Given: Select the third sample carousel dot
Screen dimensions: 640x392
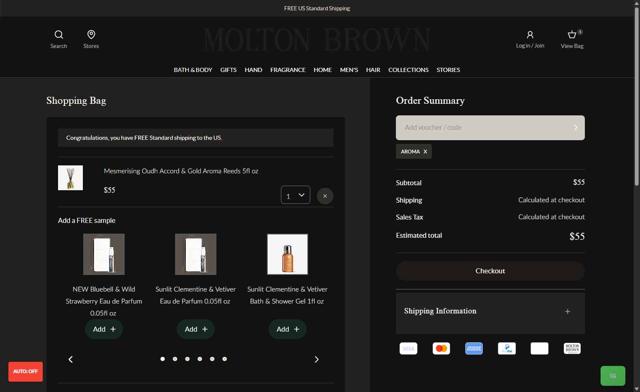Looking at the screenshot, I should 187,359.
